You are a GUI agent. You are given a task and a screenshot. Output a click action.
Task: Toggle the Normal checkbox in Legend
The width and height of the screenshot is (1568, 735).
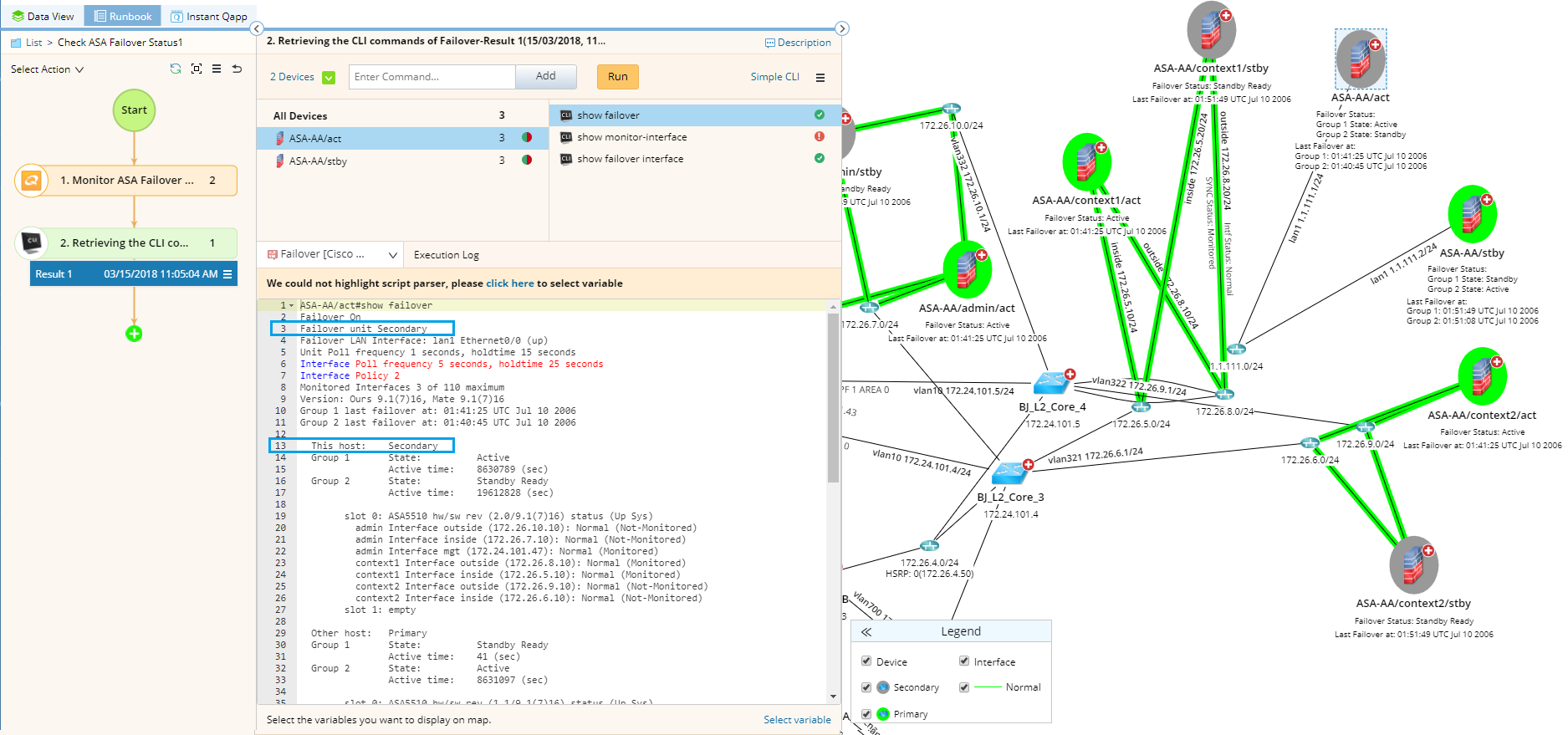point(964,687)
